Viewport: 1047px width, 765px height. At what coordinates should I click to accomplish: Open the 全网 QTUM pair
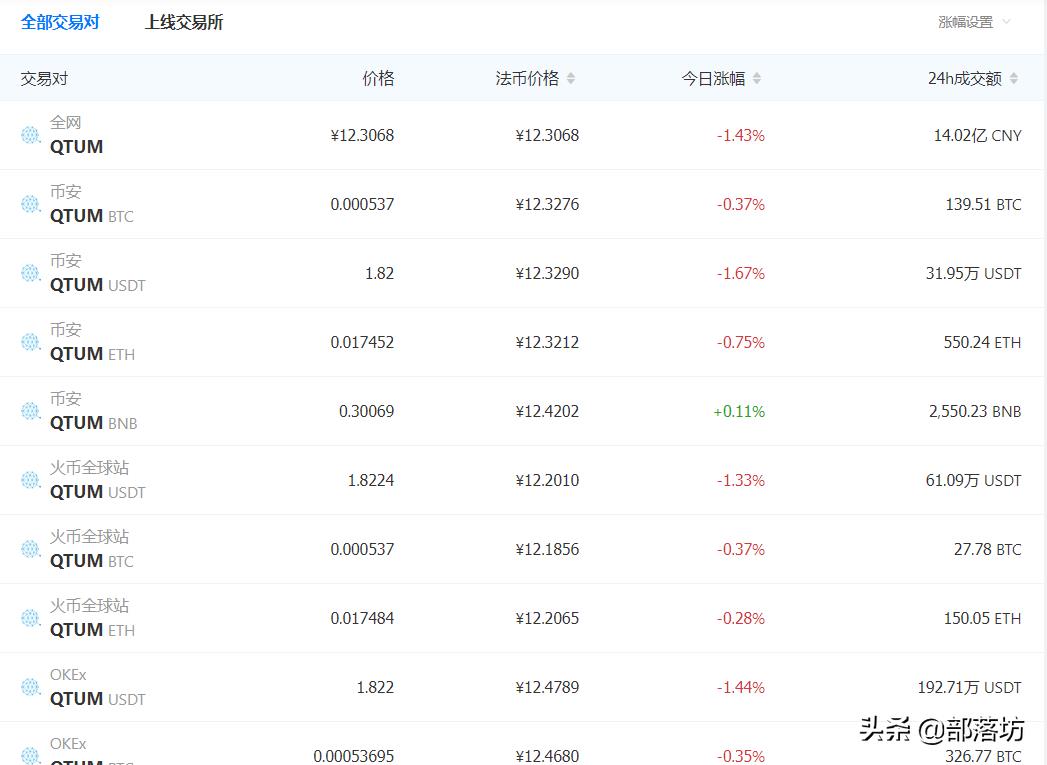(x=77, y=135)
